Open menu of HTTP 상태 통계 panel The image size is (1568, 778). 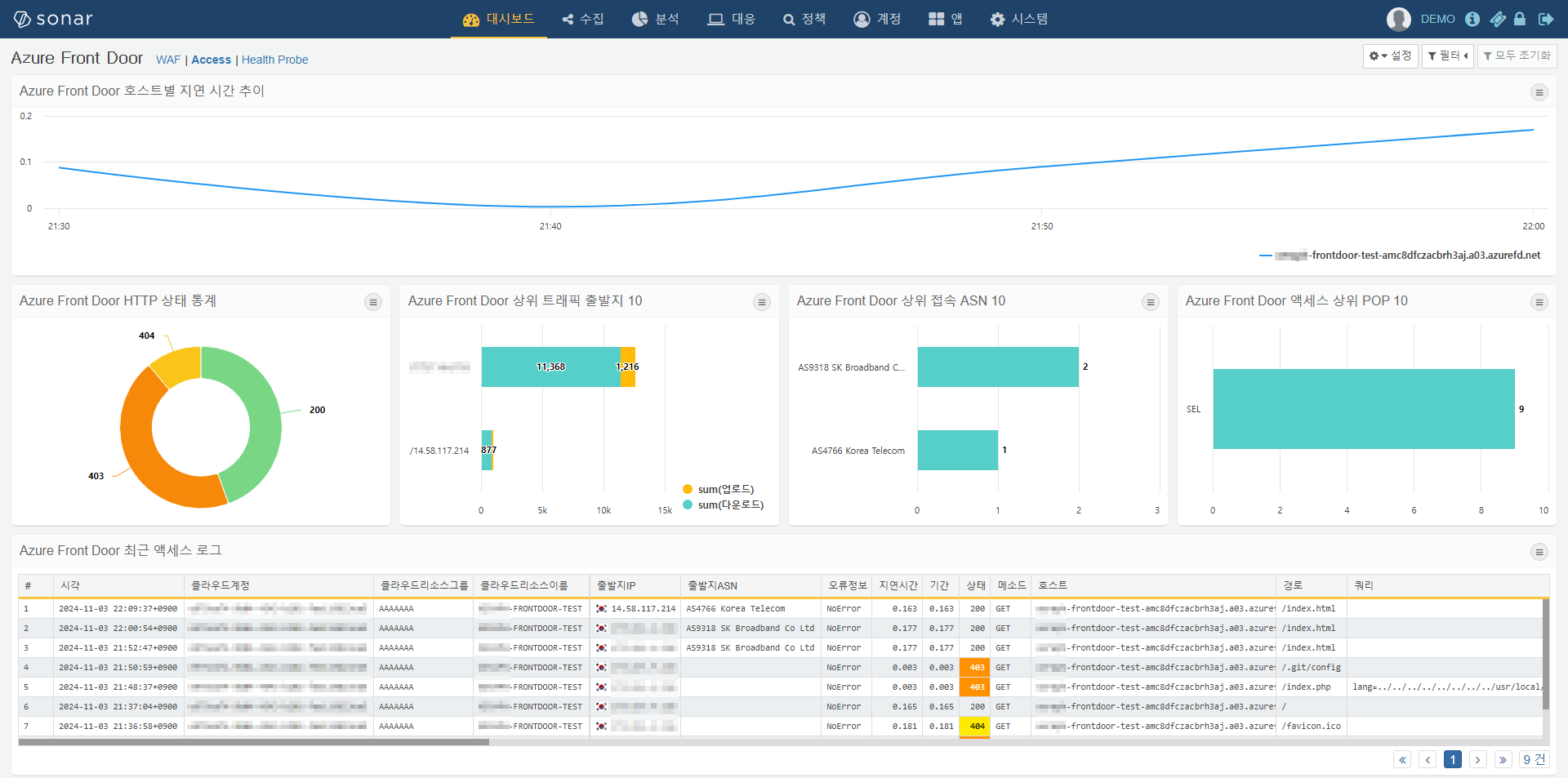click(373, 302)
